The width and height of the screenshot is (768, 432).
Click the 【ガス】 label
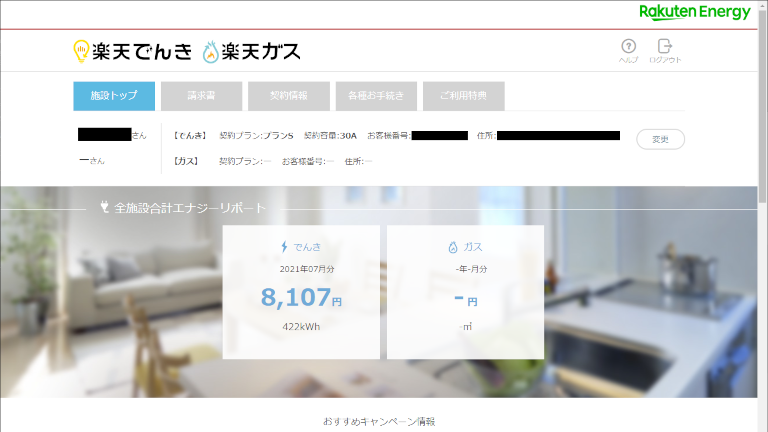[x=186, y=161]
